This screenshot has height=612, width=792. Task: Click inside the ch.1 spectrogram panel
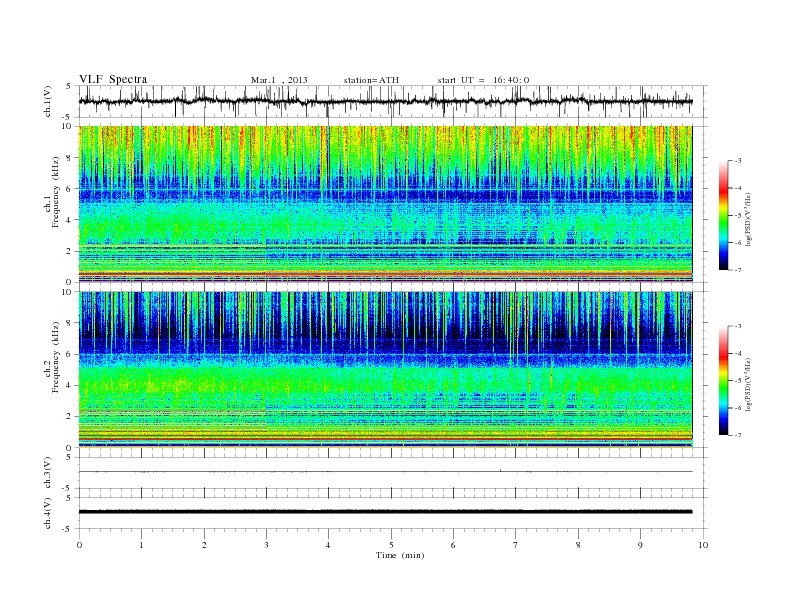(385, 204)
